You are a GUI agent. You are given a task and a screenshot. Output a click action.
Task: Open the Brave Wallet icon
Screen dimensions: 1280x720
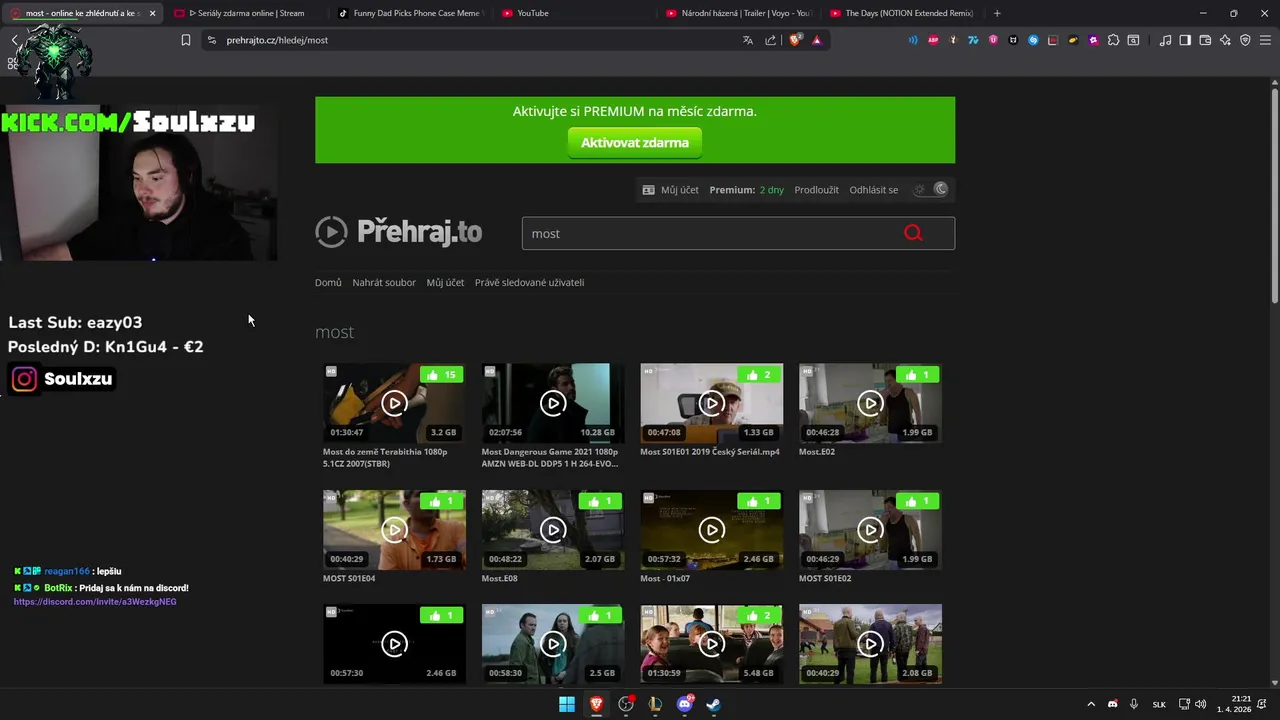pos(1205,40)
